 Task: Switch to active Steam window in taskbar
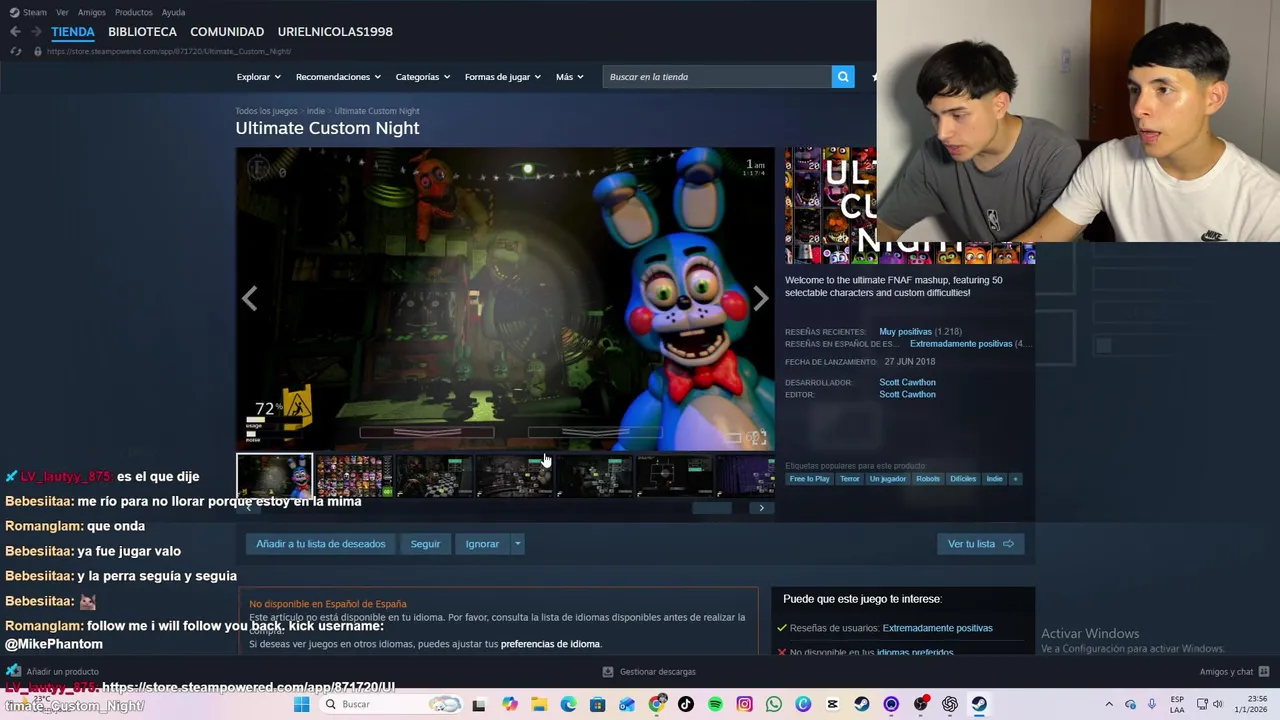[x=979, y=704]
